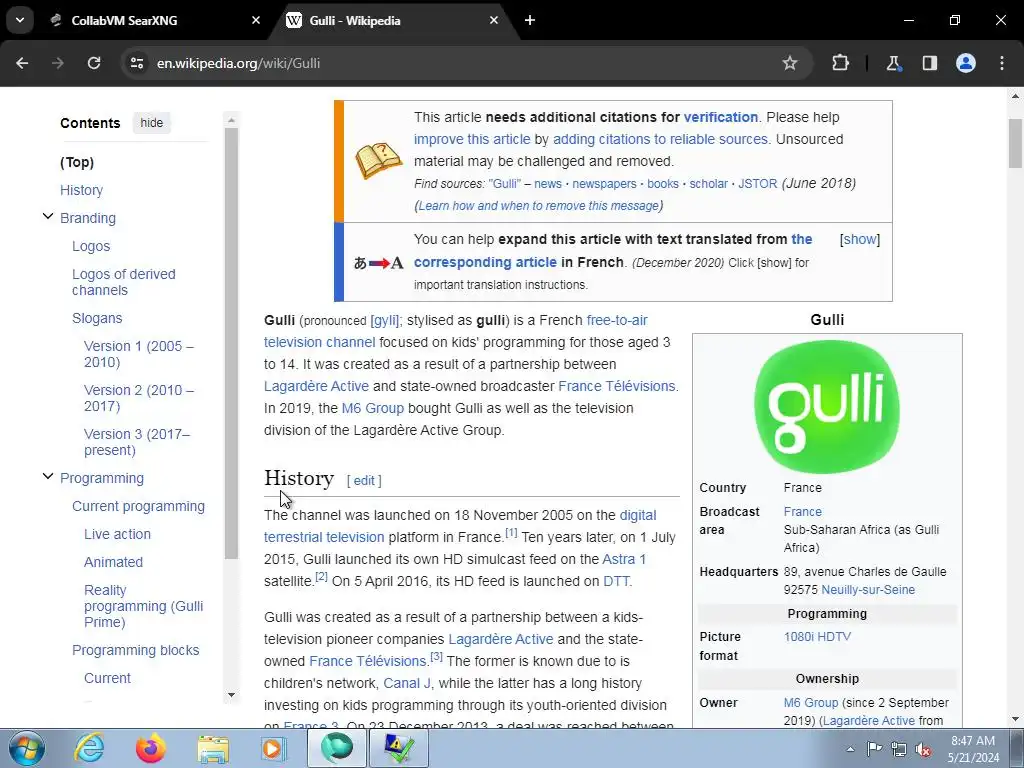The width and height of the screenshot is (1024, 768).
Task: Open the Astra 1 satellite link
Action: pyautogui.click(x=624, y=559)
